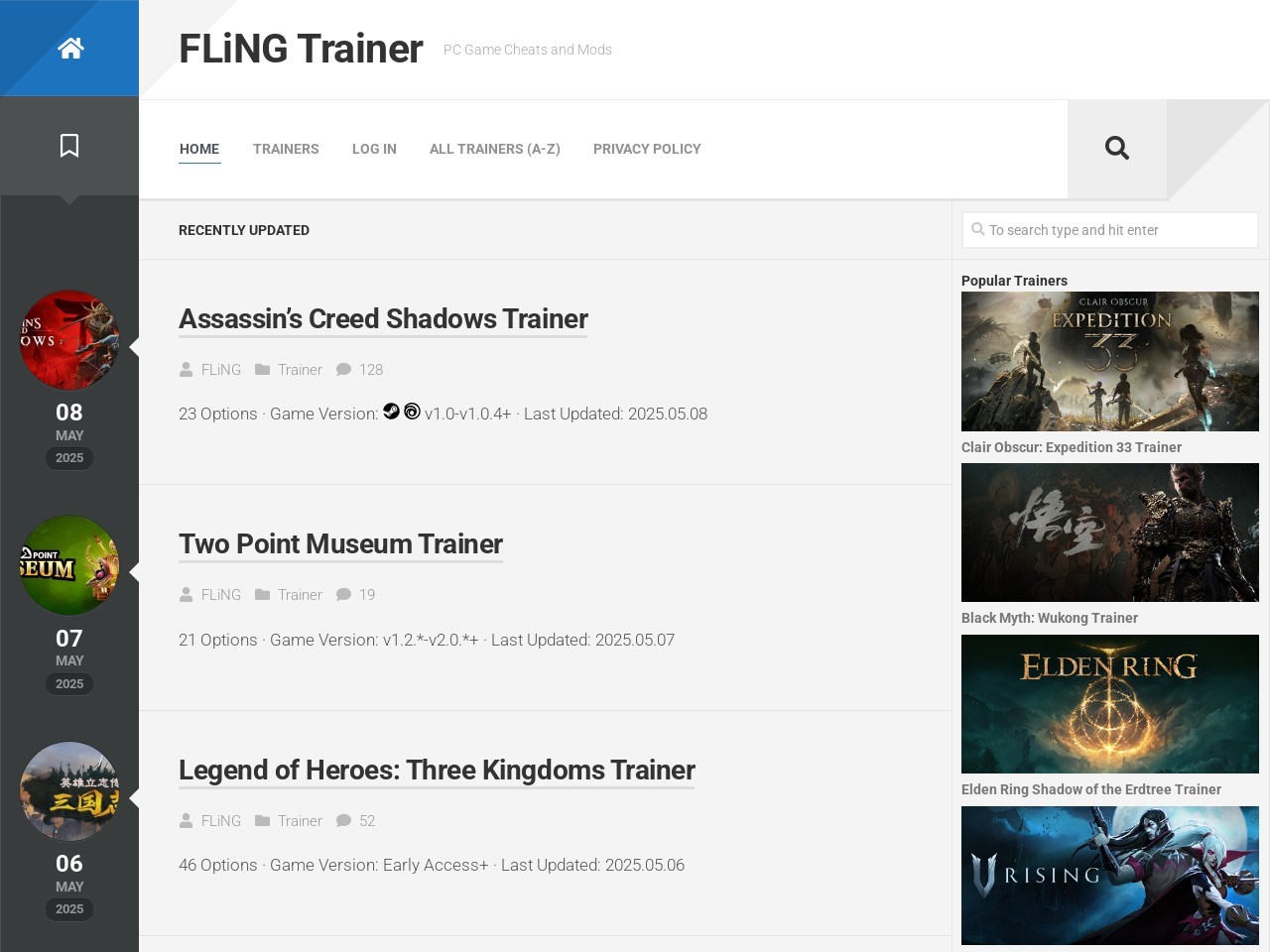This screenshot has width=1270, height=952.
Task: Select the HOME menu item
Action: click(x=199, y=149)
